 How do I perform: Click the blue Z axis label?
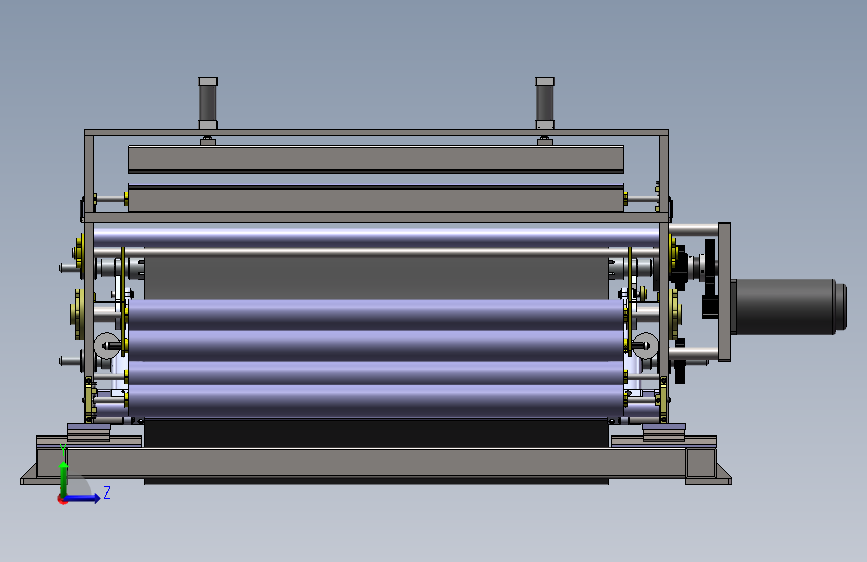coord(107,492)
